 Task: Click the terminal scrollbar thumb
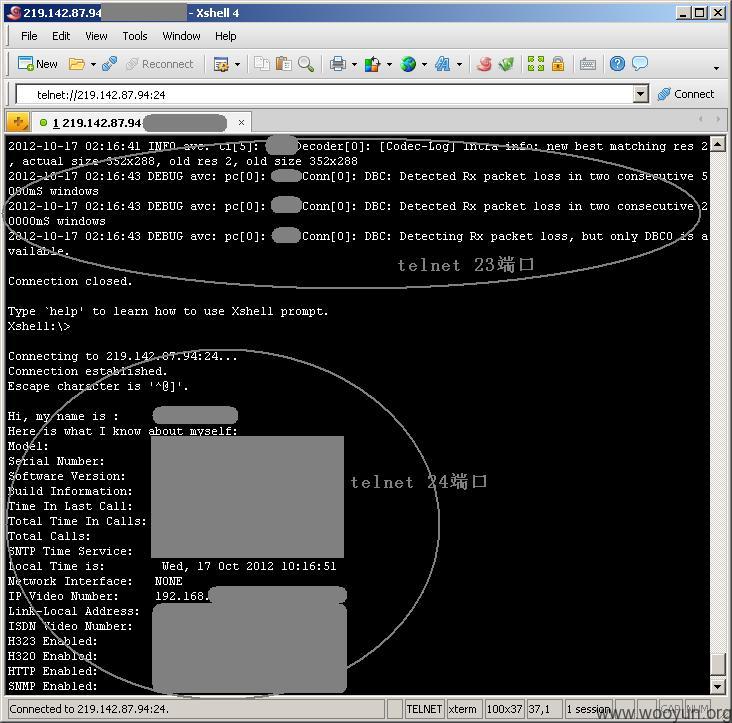click(x=717, y=664)
